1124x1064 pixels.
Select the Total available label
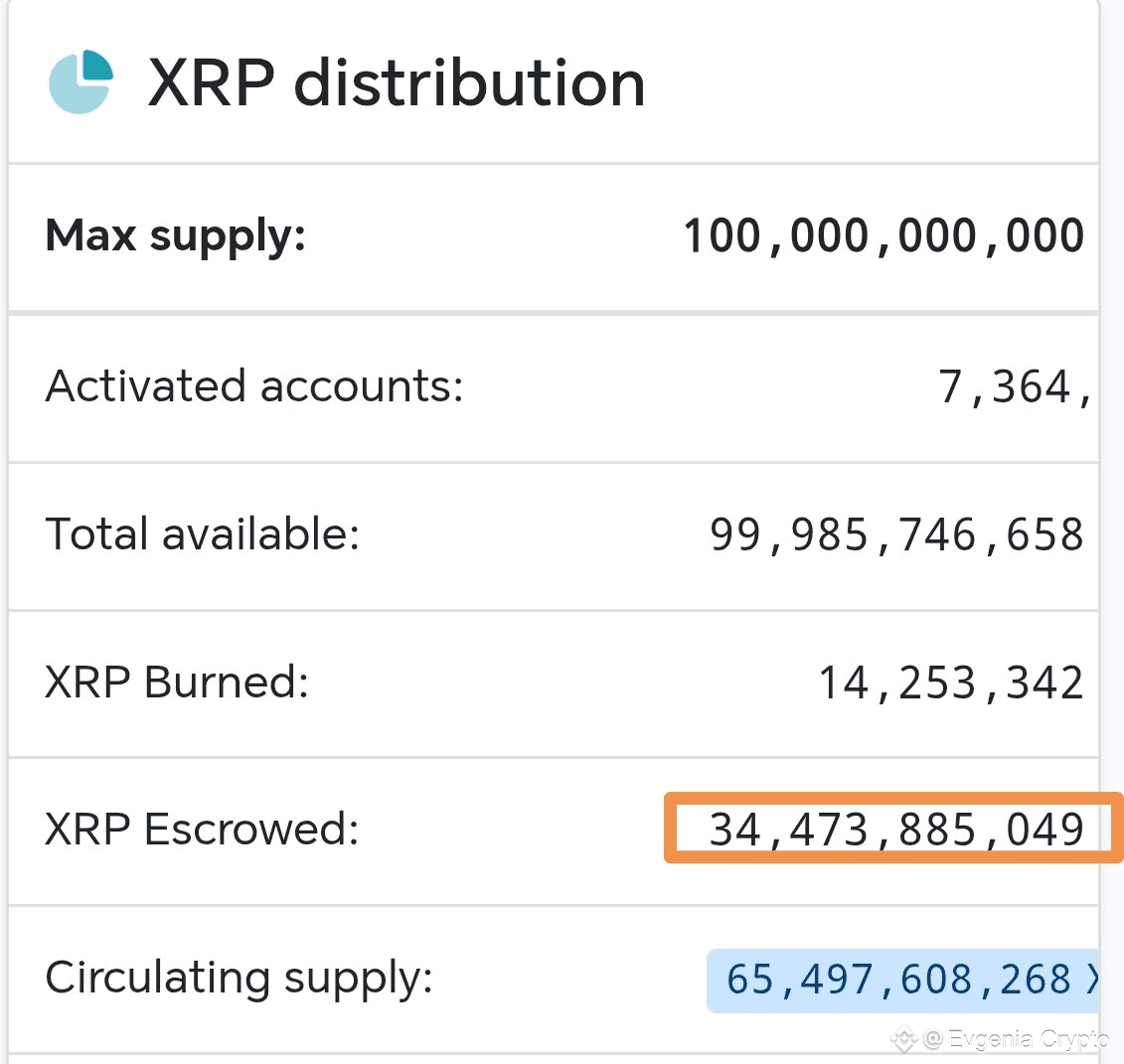coord(202,534)
